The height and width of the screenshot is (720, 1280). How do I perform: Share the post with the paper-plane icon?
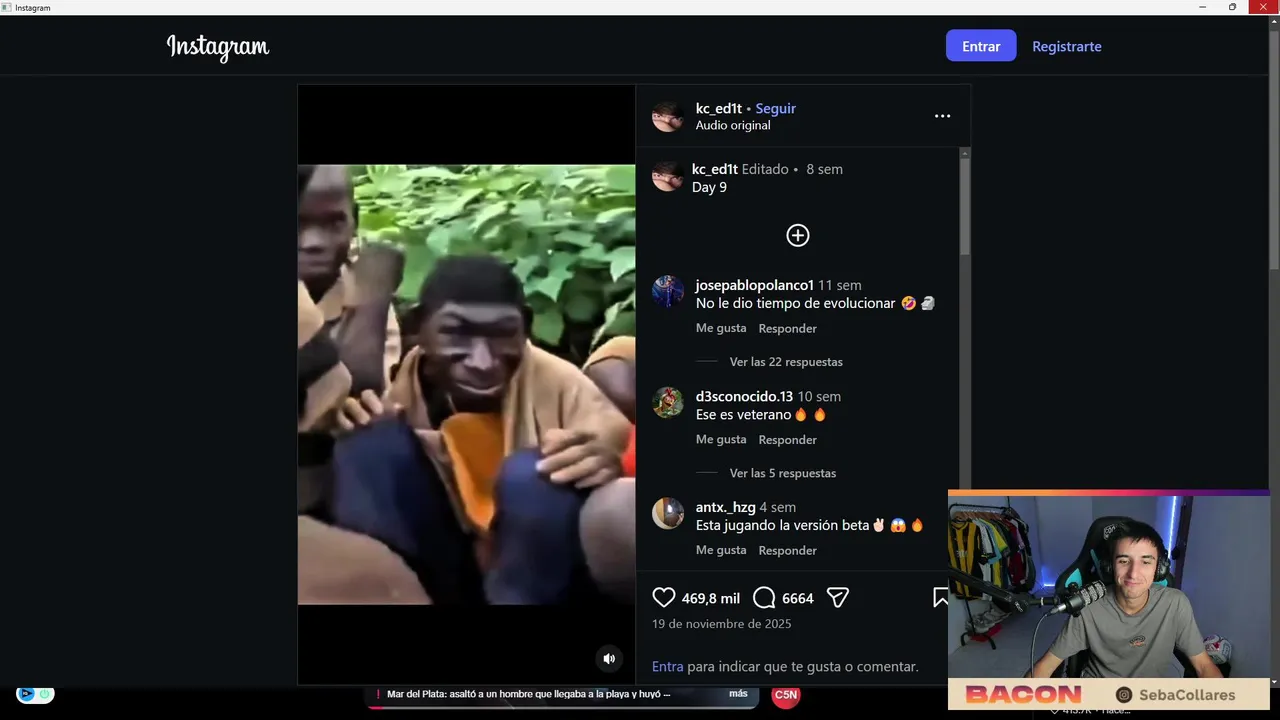(838, 598)
